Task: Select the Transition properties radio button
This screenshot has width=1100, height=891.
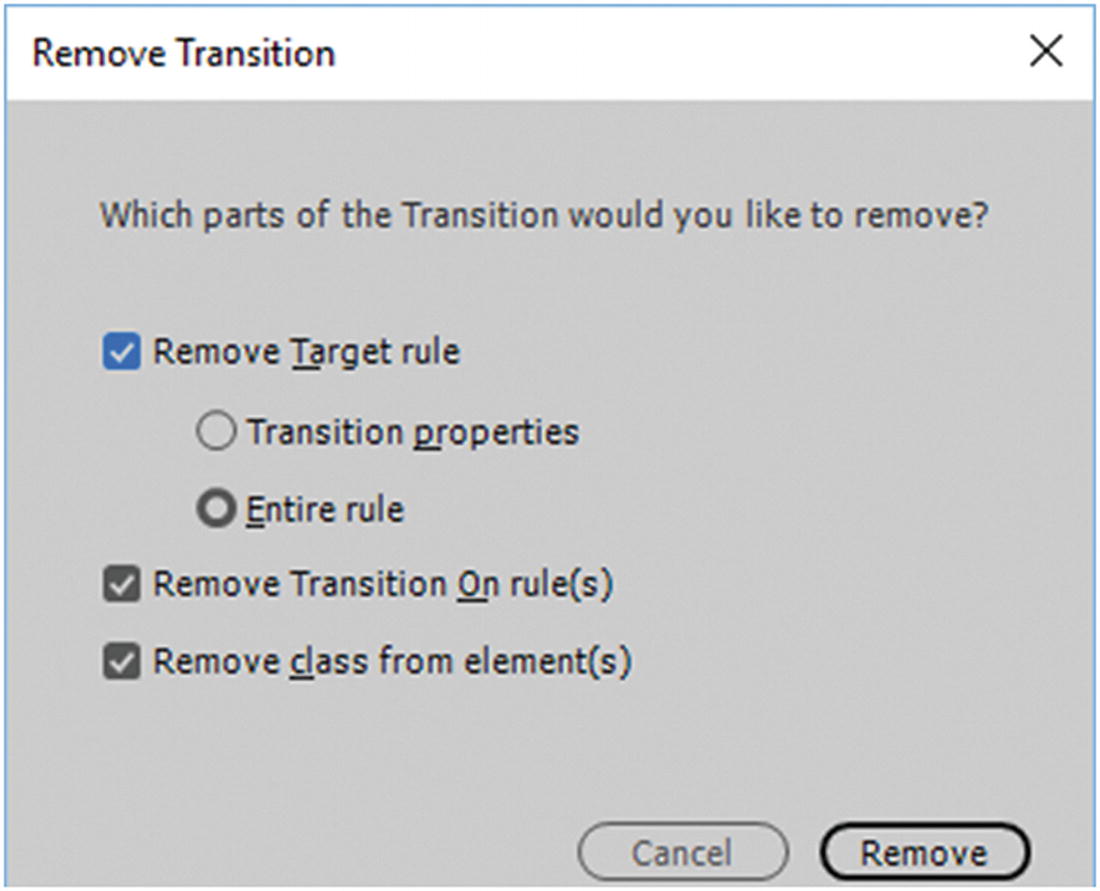Action: coord(216,432)
